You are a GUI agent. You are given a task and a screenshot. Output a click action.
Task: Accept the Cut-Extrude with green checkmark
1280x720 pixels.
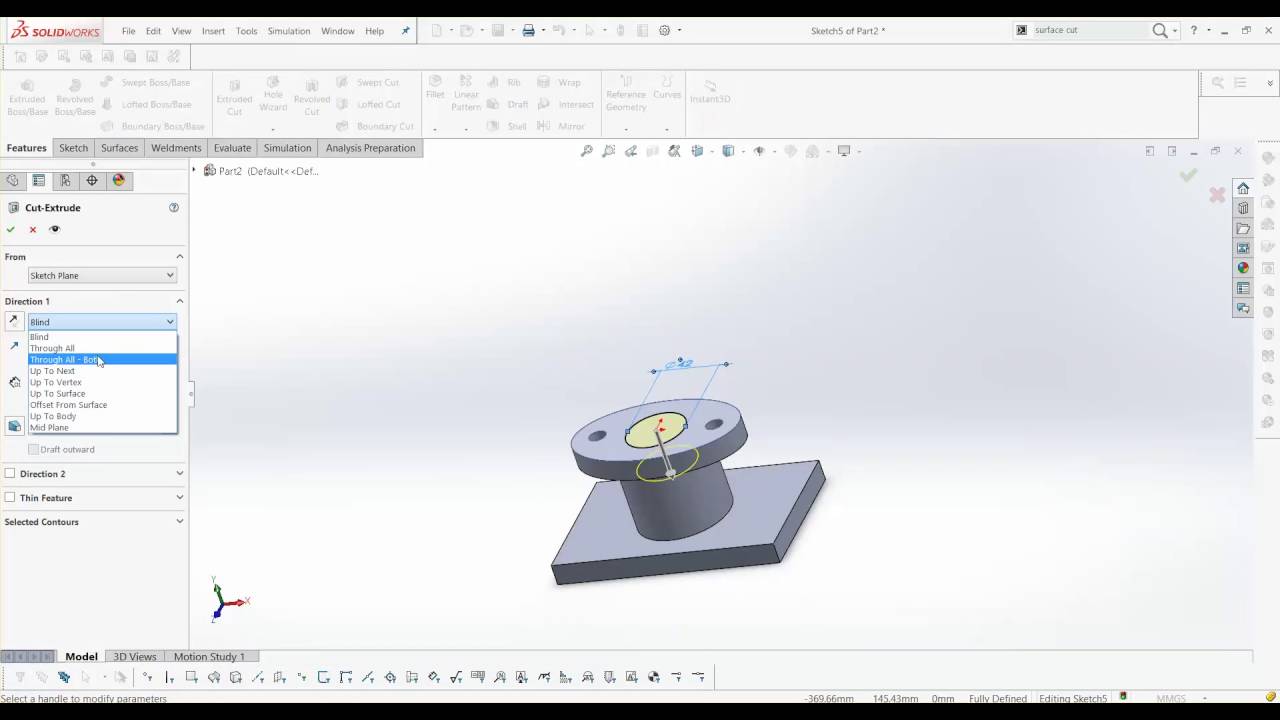(x=11, y=229)
